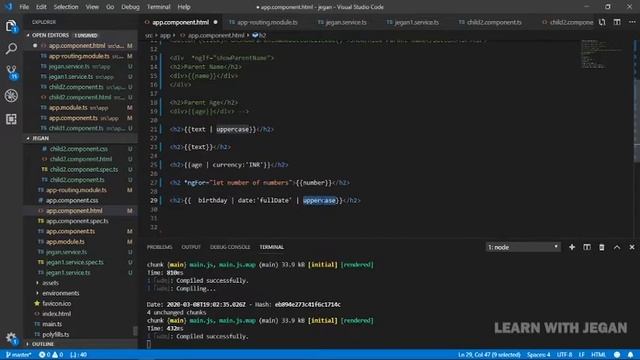Open favicon.ico in the explorer
The width and height of the screenshot is (640, 360).
(x=56, y=304)
